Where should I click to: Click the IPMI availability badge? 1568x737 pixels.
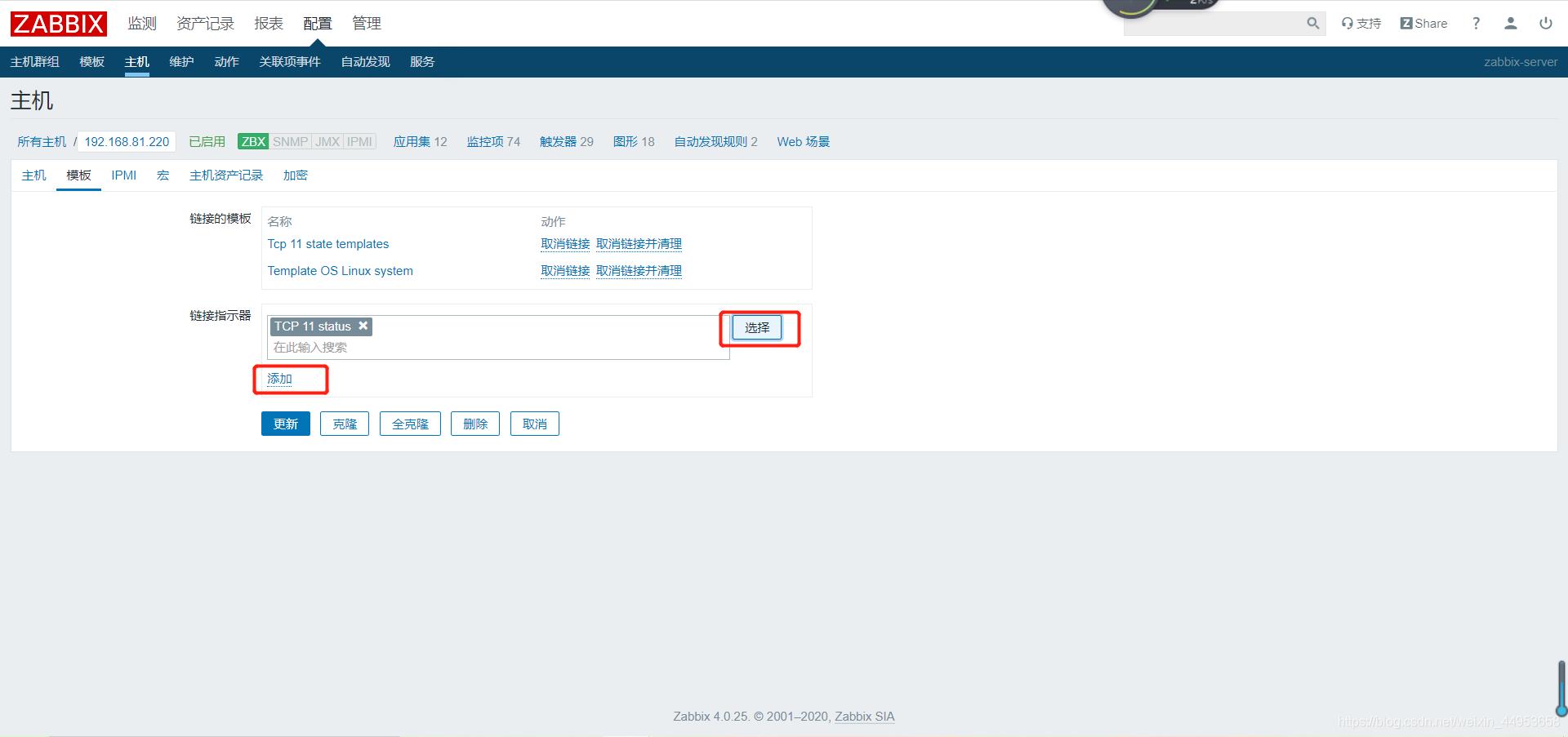pos(359,141)
